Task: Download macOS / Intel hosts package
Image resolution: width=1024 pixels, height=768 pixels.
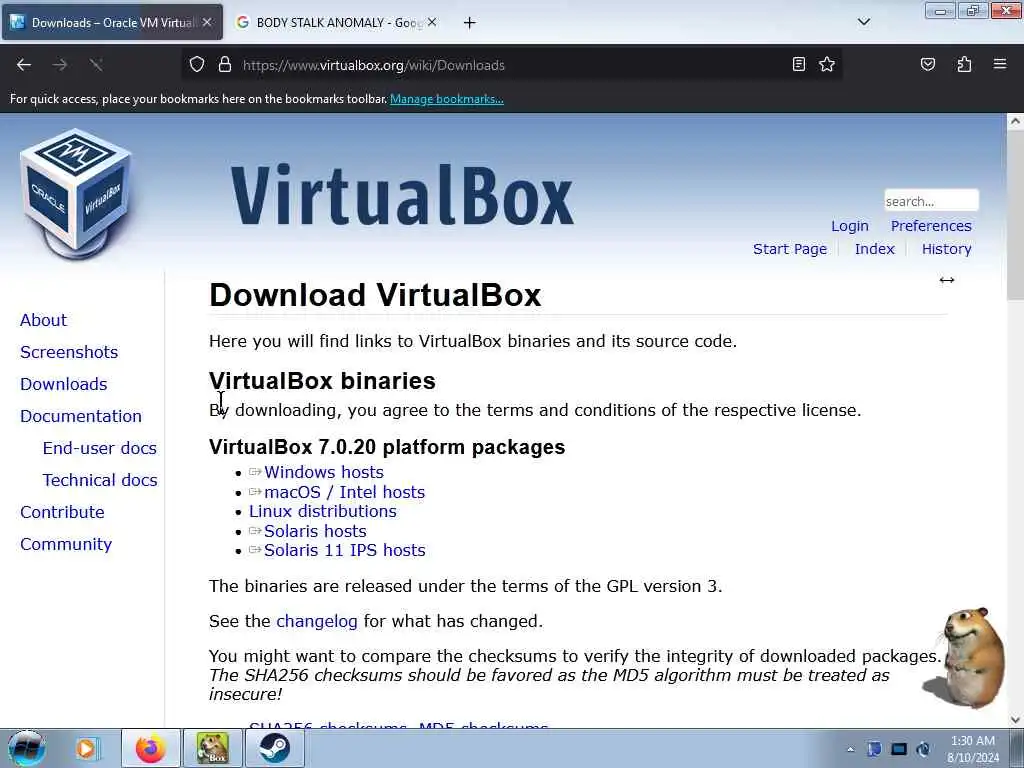Action: click(x=344, y=492)
